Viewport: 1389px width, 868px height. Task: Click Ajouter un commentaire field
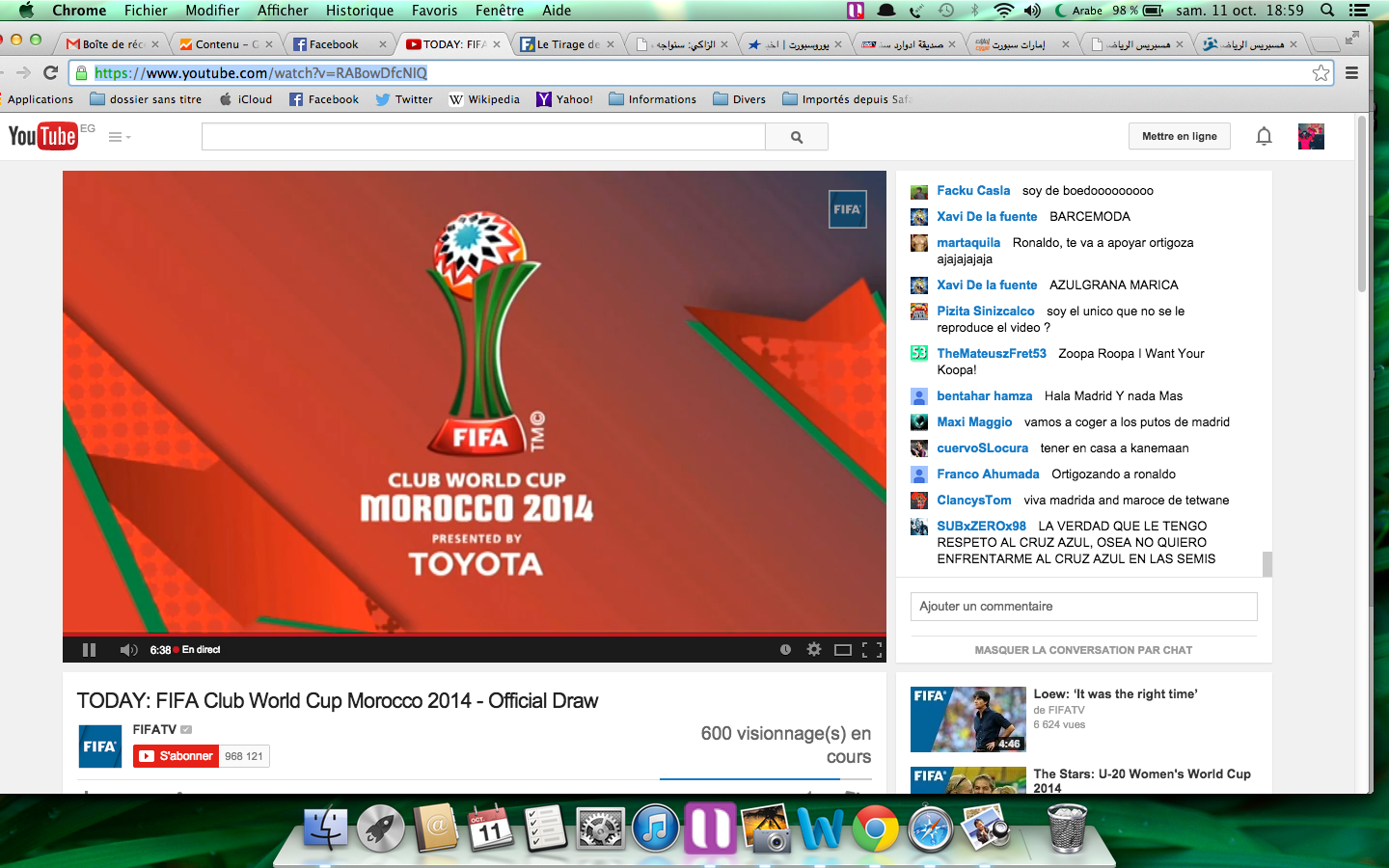pyautogui.click(x=1084, y=607)
